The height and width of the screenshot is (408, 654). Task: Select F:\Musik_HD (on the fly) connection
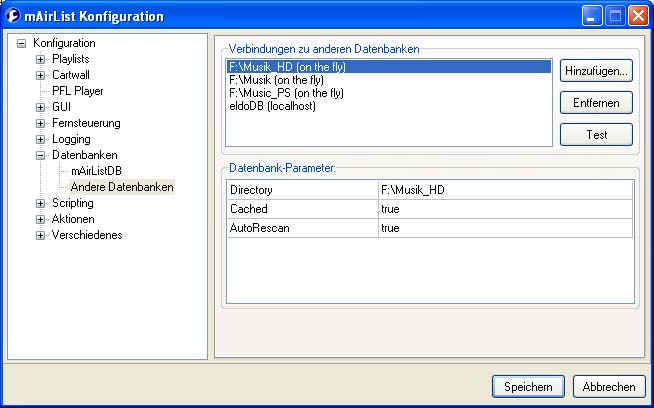point(389,67)
